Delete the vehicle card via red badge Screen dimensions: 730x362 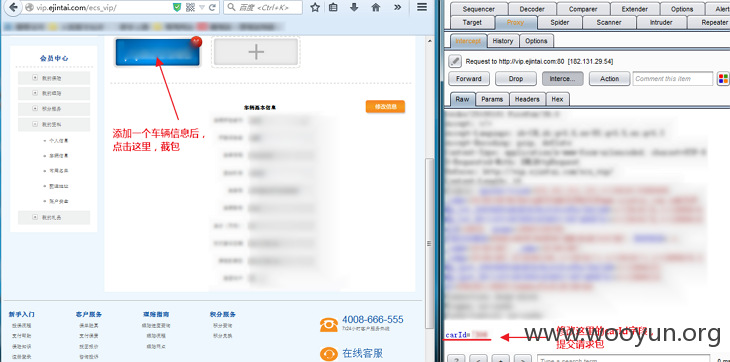pyautogui.click(x=196, y=42)
